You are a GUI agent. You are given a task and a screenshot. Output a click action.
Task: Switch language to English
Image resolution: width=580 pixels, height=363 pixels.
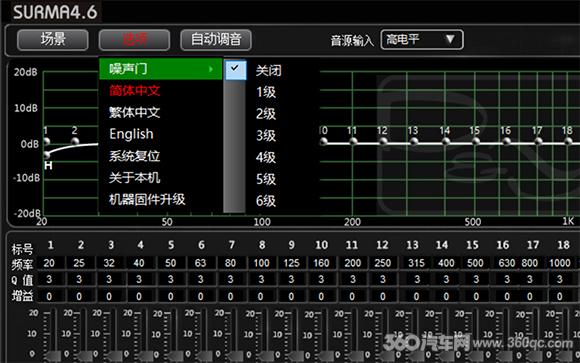pos(131,134)
